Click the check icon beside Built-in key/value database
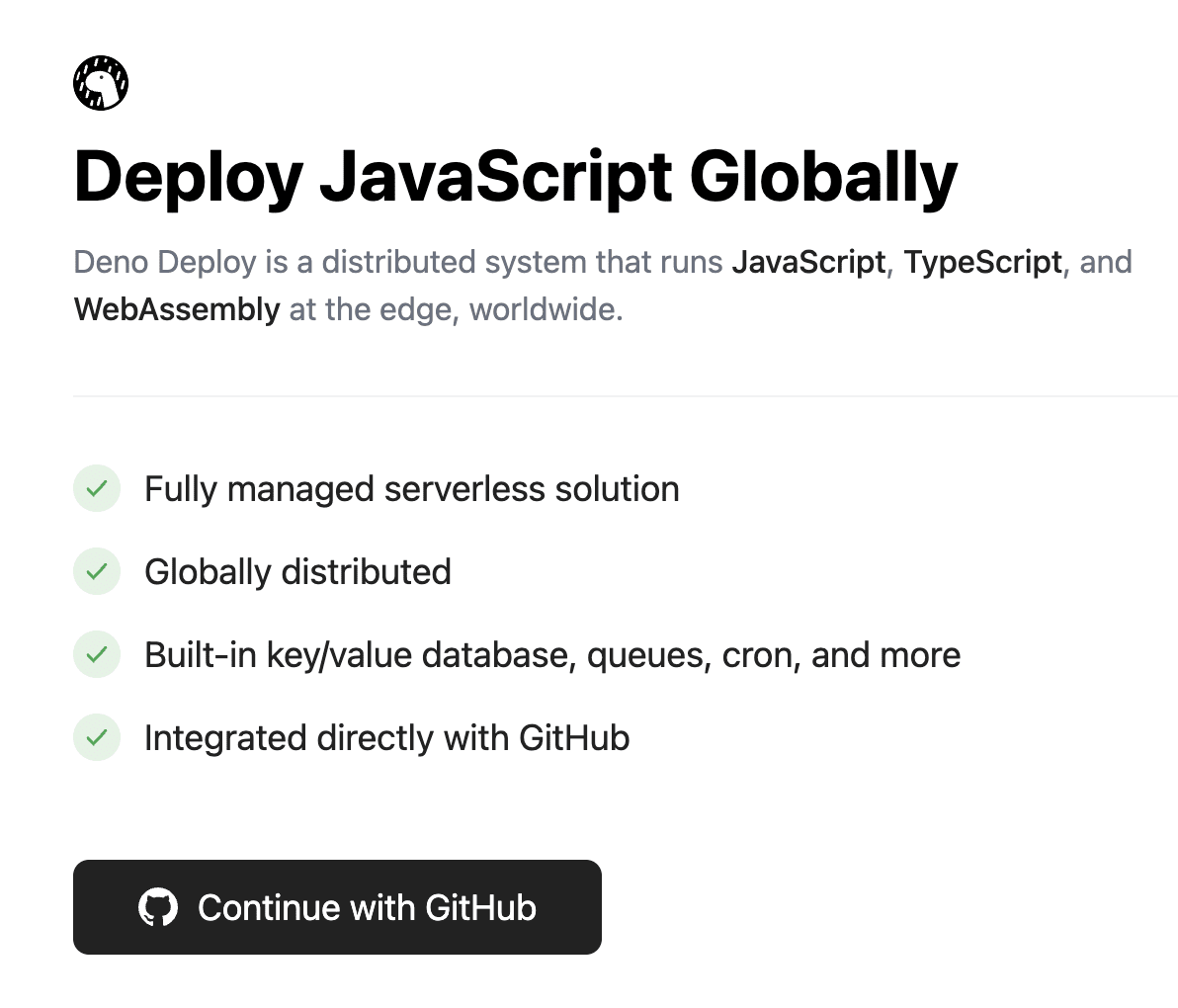Screen dimensions: 1178x1008 tap(97, 655)
